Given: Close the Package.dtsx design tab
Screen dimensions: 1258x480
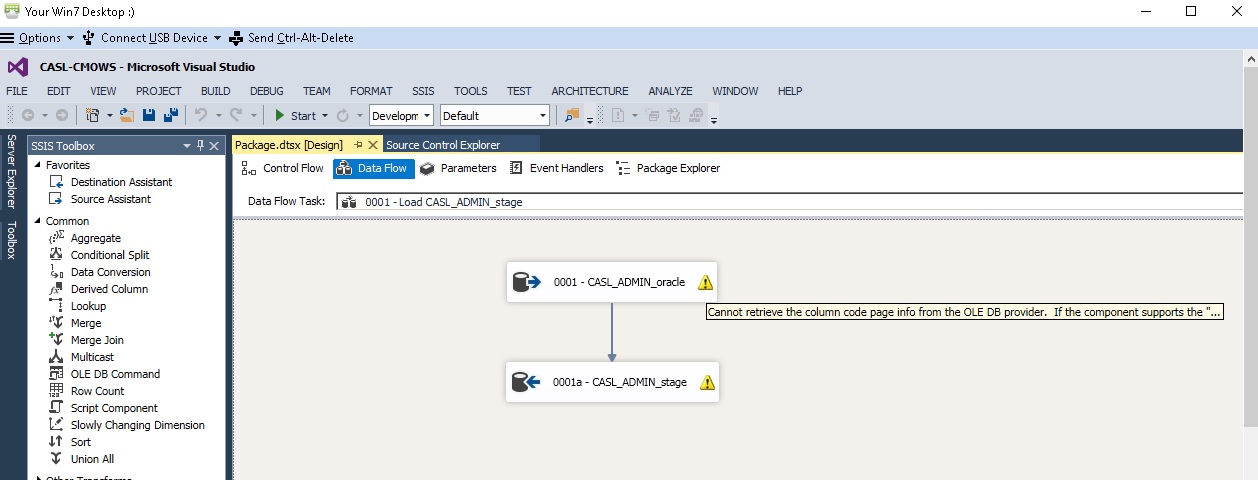Looking at the screenshot, I should click(x=374, y=145).
